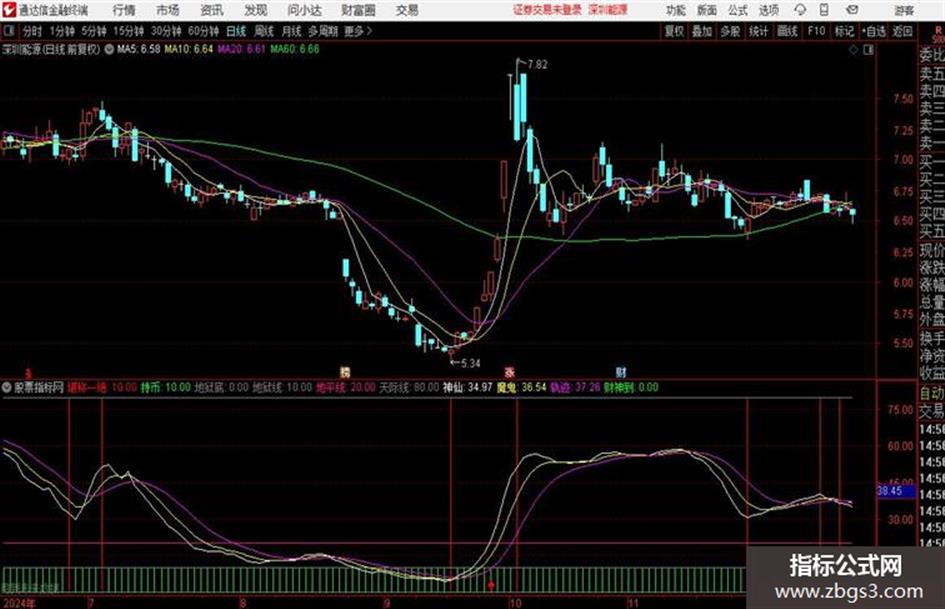The width and height of the screenshot is (945, 609).
Task: Toggle the left panel icon beside 分时
Action: (8, 31)
